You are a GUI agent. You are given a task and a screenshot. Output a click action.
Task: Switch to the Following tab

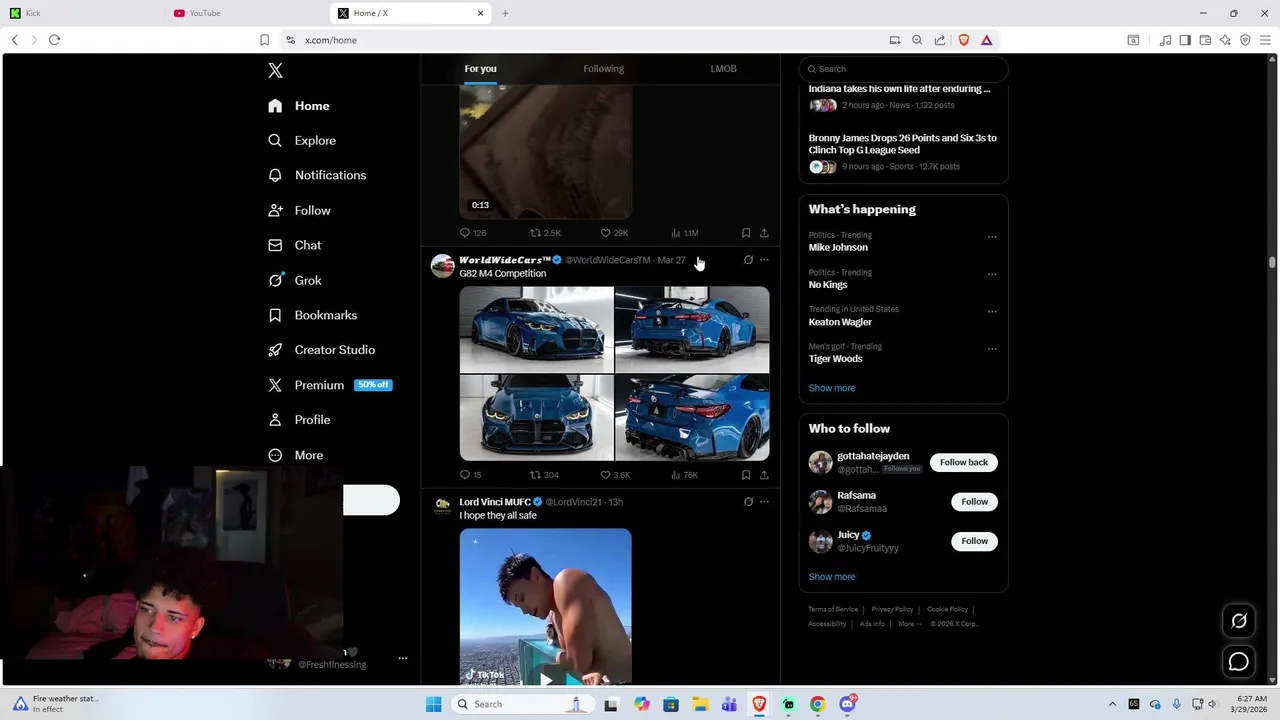pyautogui.click(x=603, y=69)
